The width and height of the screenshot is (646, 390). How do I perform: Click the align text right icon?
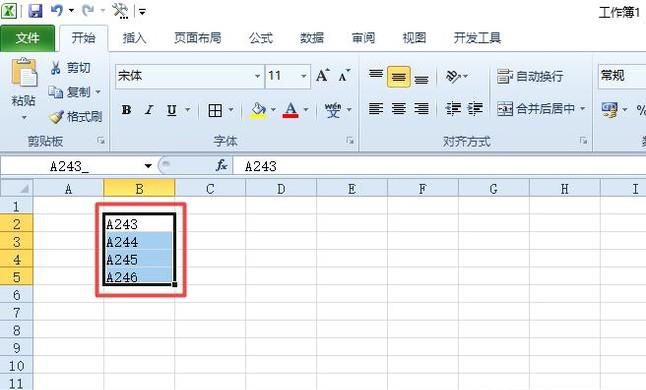point(421,109)
